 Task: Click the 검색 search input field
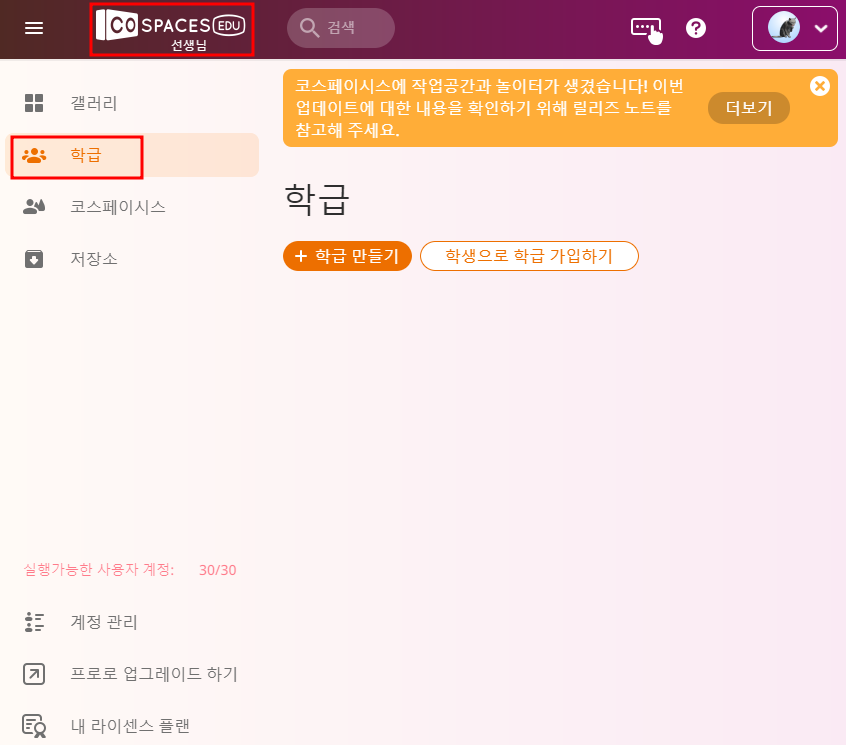point(345,28)
